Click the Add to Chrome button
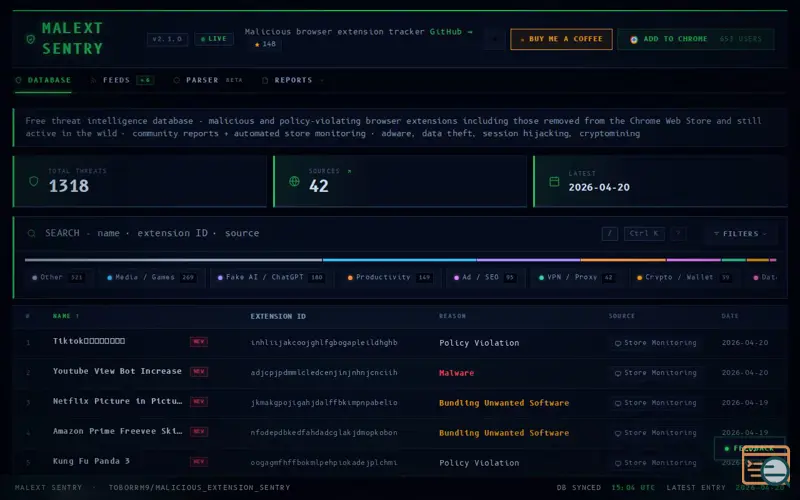 click(x=696, y=39)
